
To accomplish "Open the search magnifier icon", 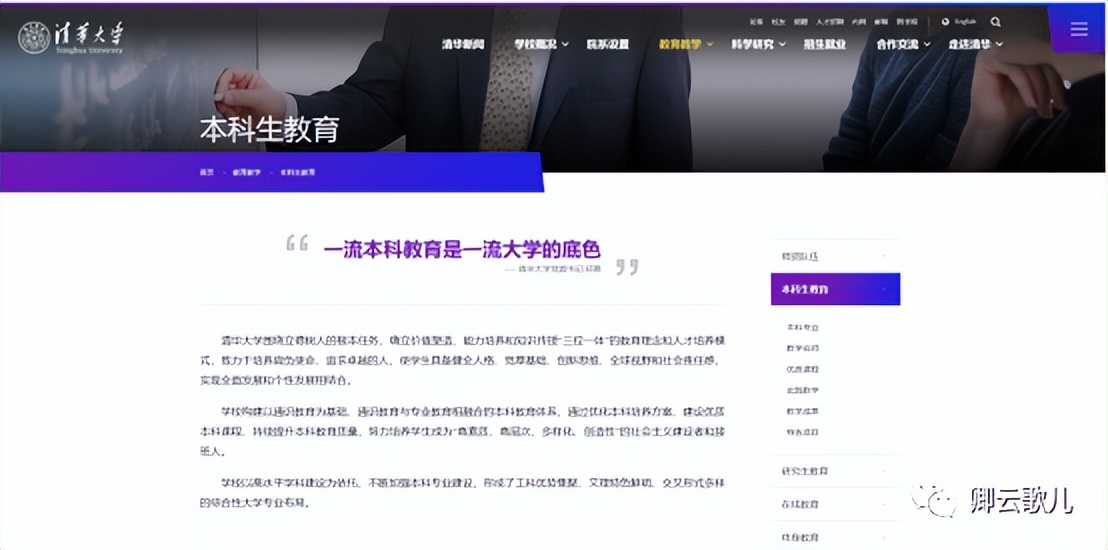I will pos(996,22).
